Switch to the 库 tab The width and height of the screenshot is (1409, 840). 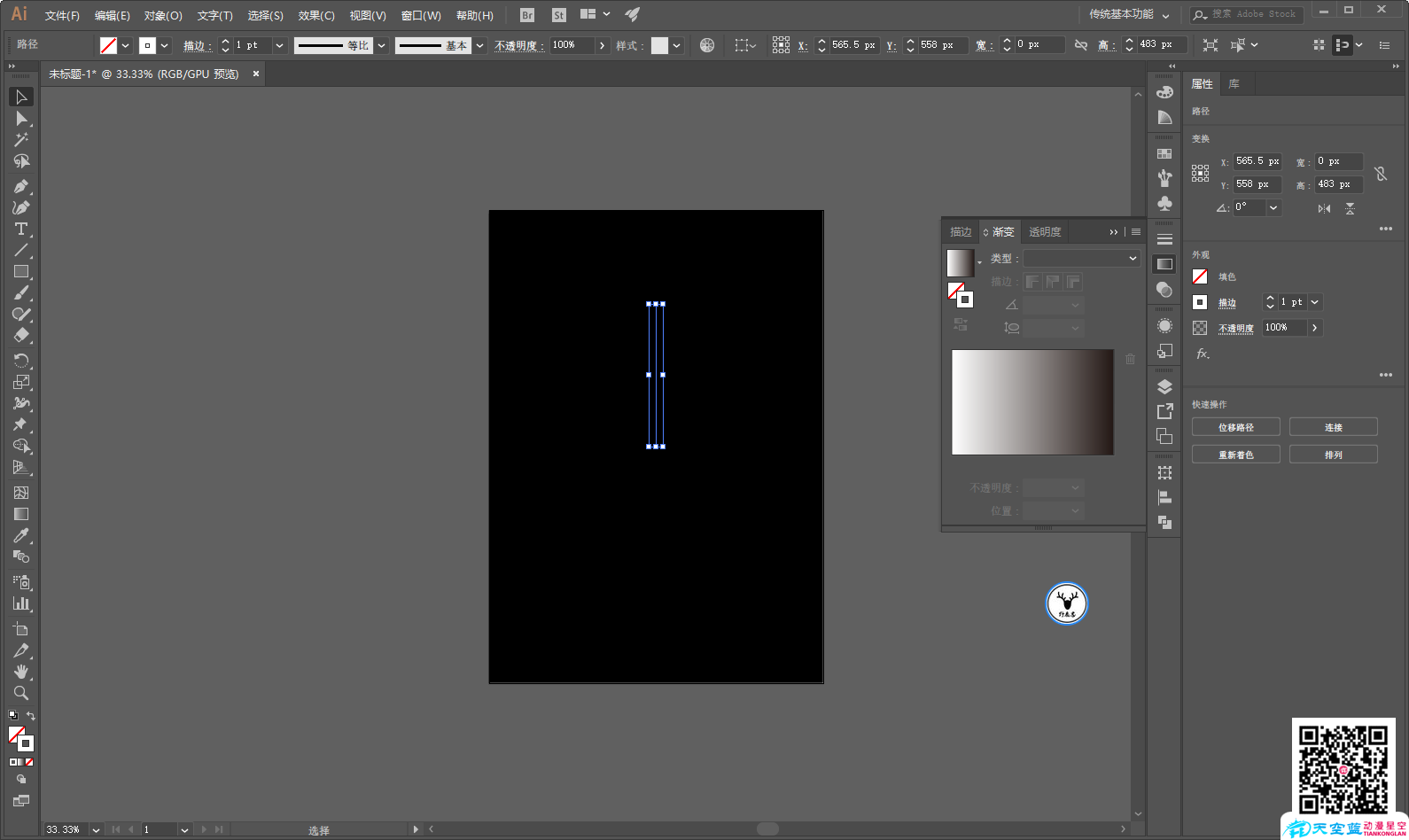pyautogui.click(x=1234, y=84)
